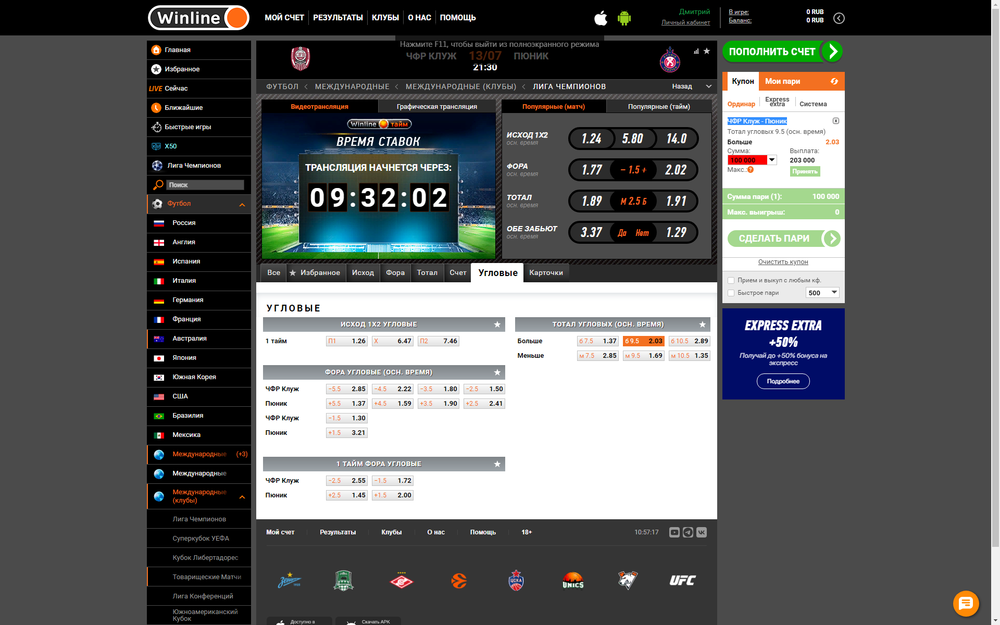The width and height of the screenshot is (1000, 625).
Task: Click the Virtus.pro wolf logo
Action: 628,580
